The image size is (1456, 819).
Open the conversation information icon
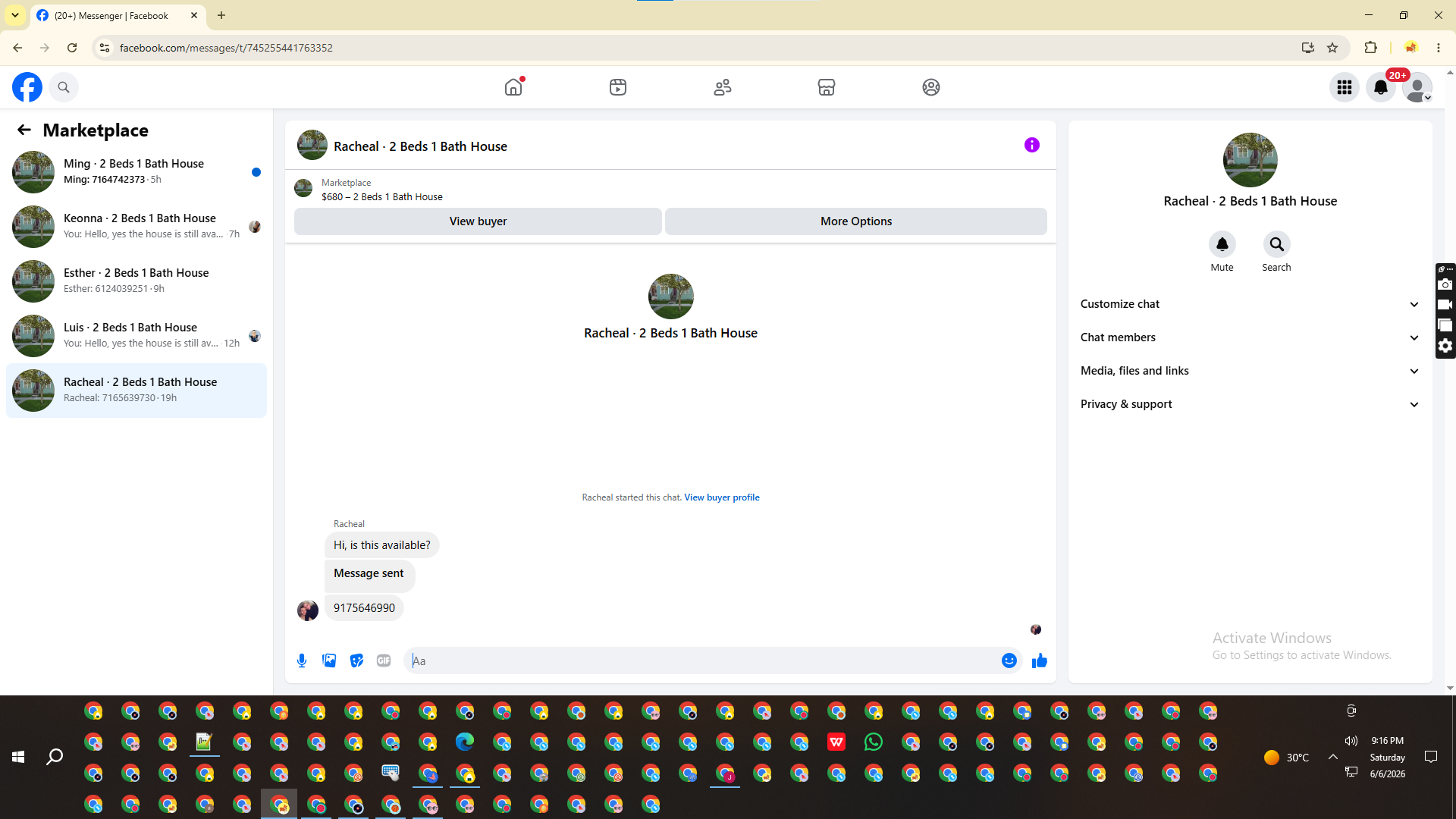pyautogui.click(x=1032, y=145)
